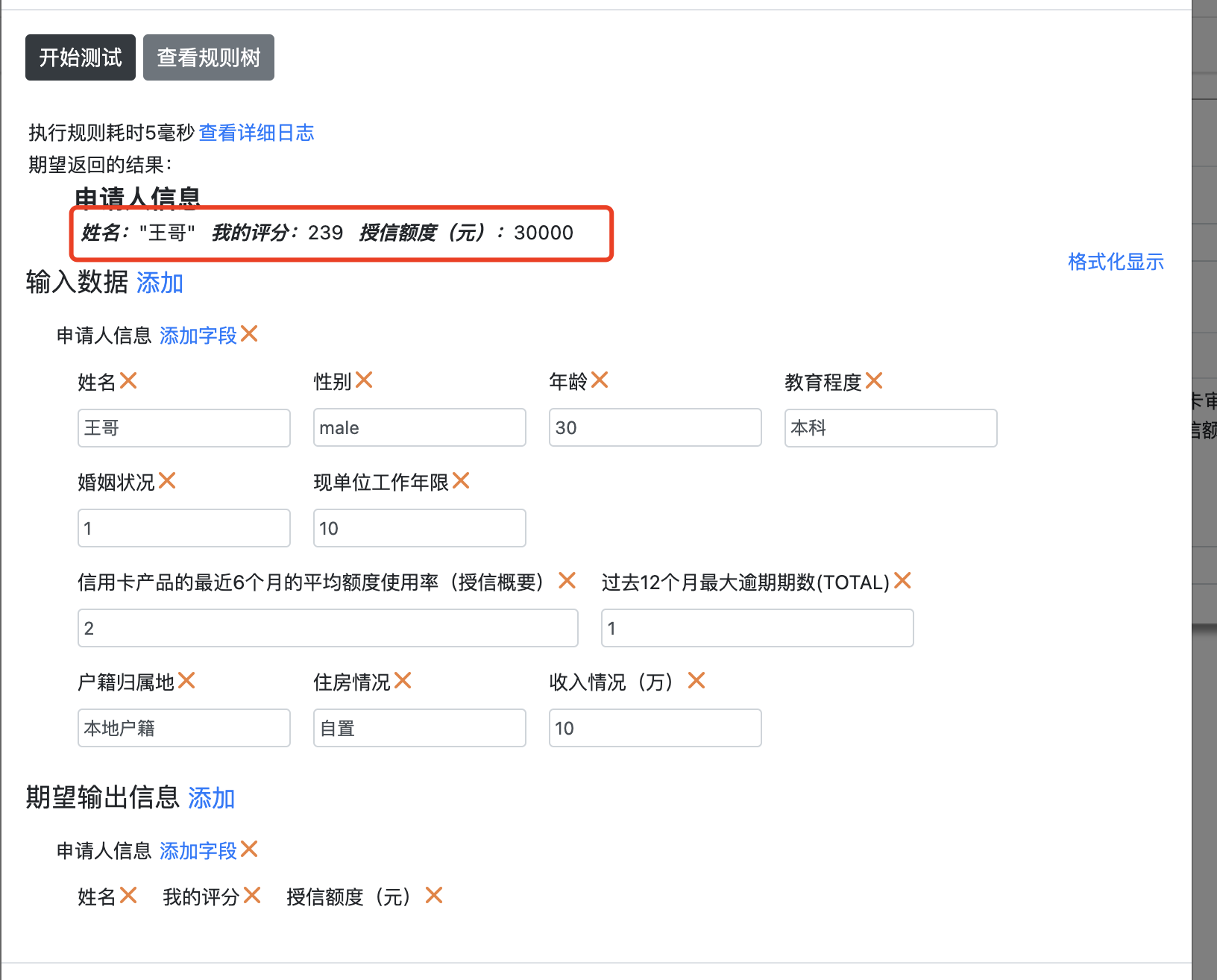Click 添加字段 under 输入数据 申请人信息
Image resolution: width=1217 pixels, height=980 pixels.
click(x=198, y=336)
